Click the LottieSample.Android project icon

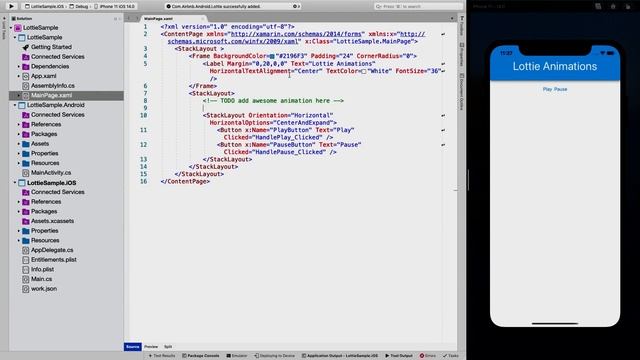point(22,105)
